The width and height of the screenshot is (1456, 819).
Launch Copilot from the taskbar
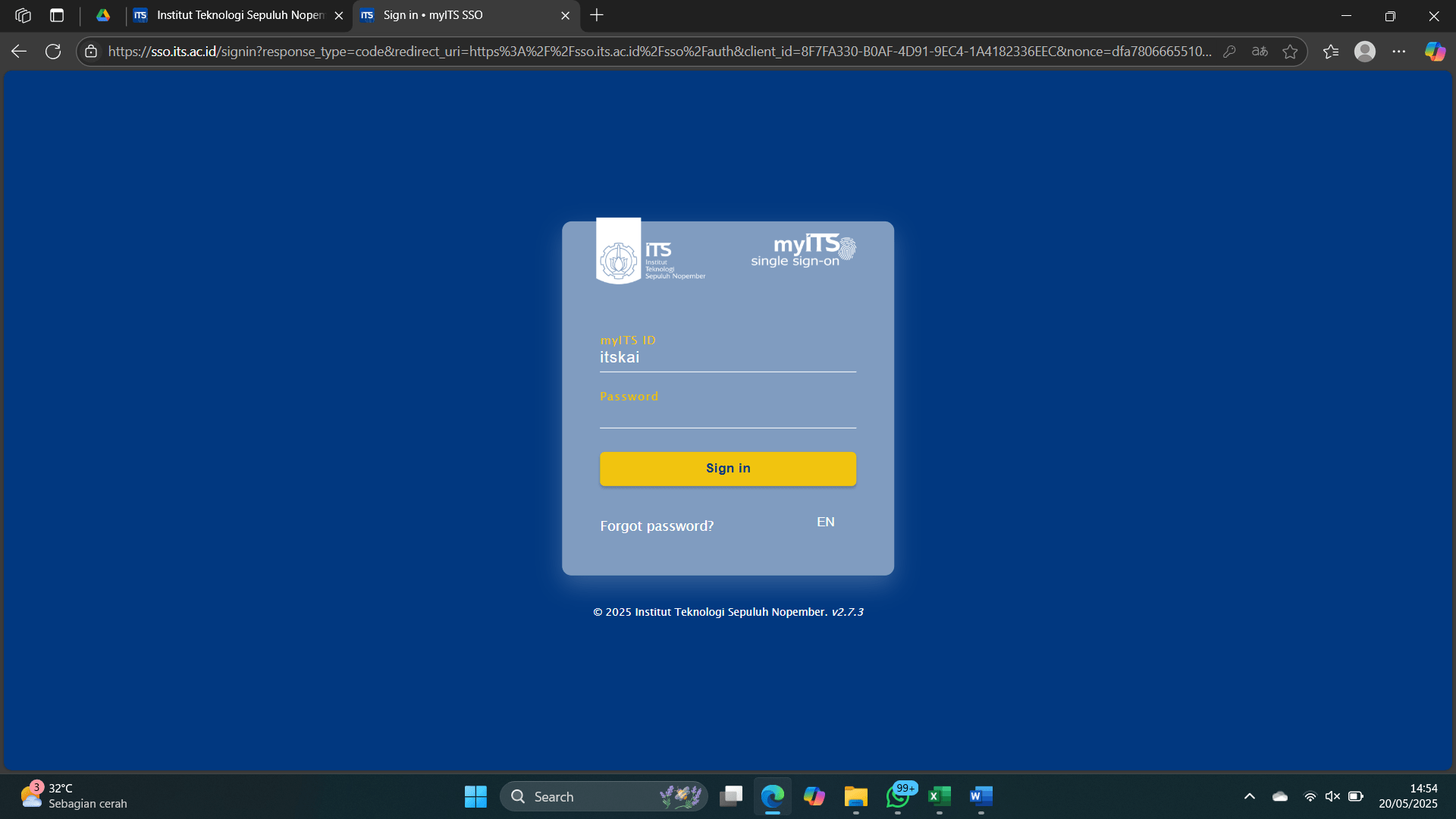point(814,796)
